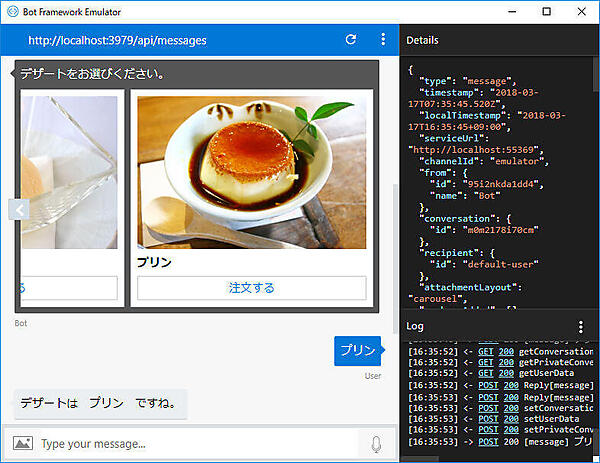Click the Bot Framework Emulator app icon

tap(13, 11)
